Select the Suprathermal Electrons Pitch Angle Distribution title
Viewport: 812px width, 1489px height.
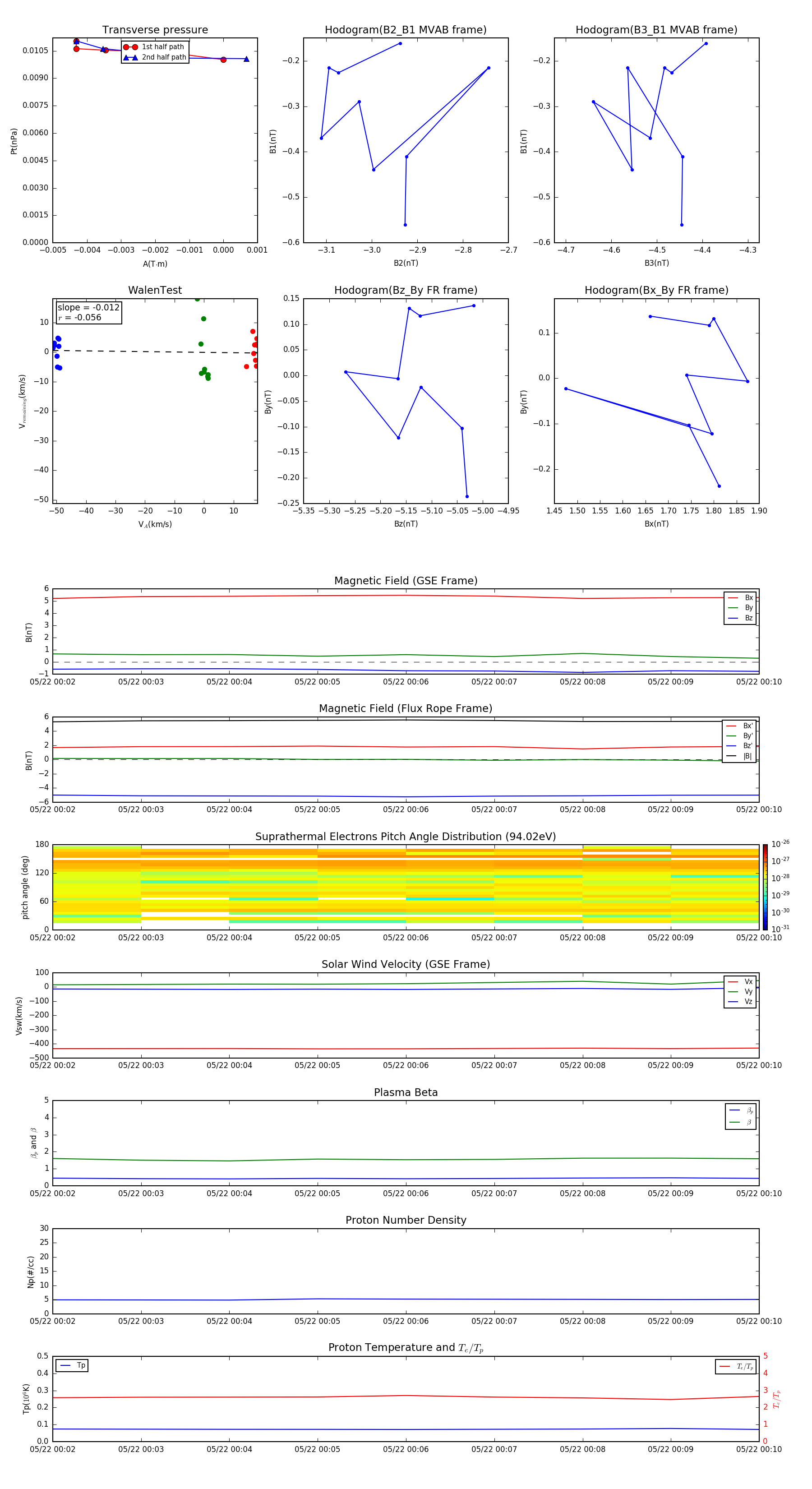(x=406, y=837)
